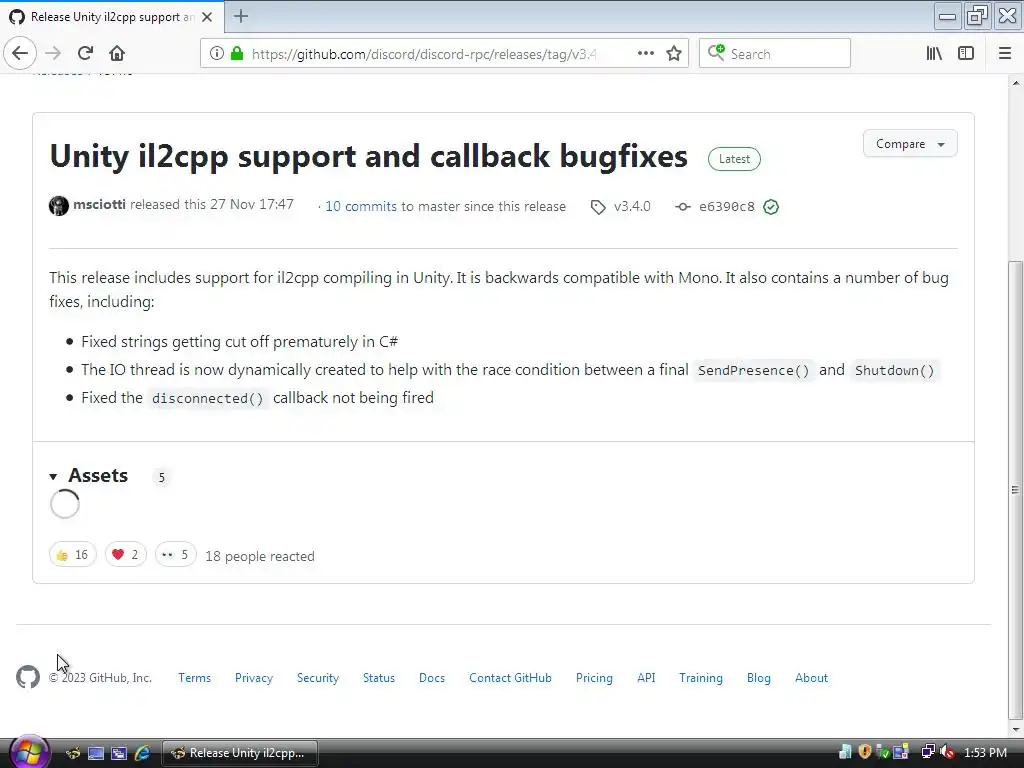Click '18 people reacted' text
Image resolution: width=1024 pixels, height=768 pixels.
(x=260, y=556)
